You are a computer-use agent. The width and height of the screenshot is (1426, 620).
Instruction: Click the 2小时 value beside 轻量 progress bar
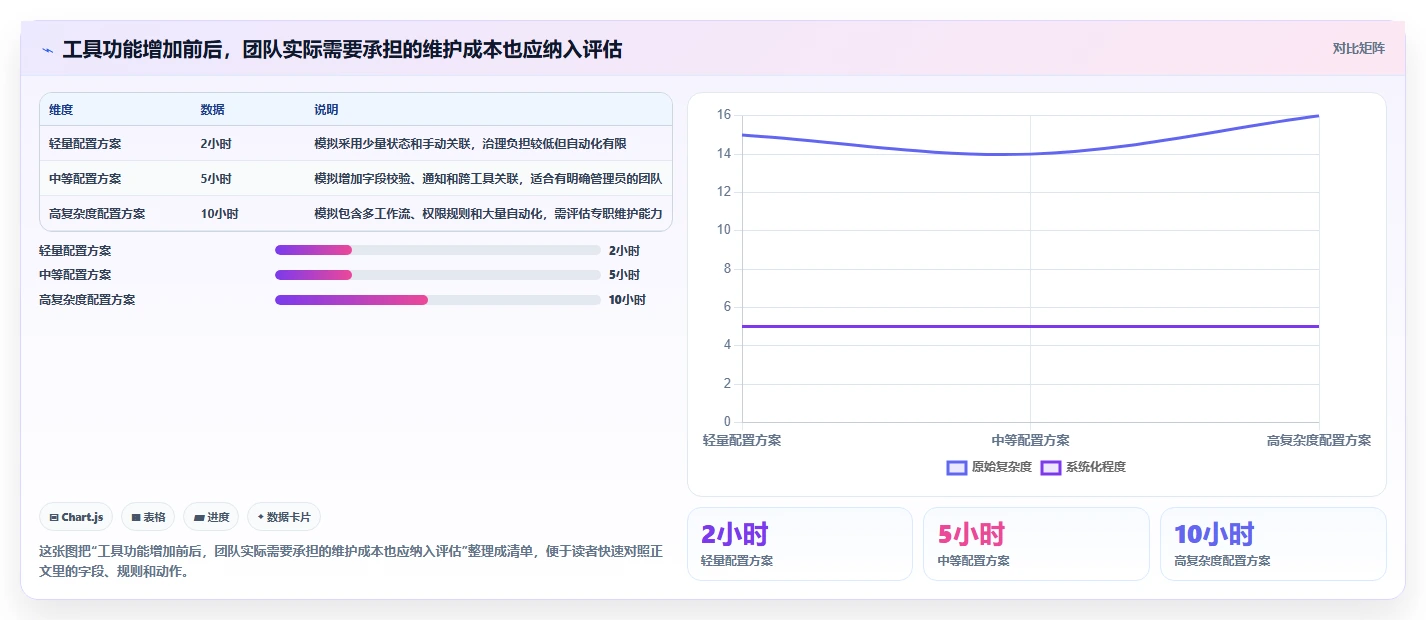(624, 250)
